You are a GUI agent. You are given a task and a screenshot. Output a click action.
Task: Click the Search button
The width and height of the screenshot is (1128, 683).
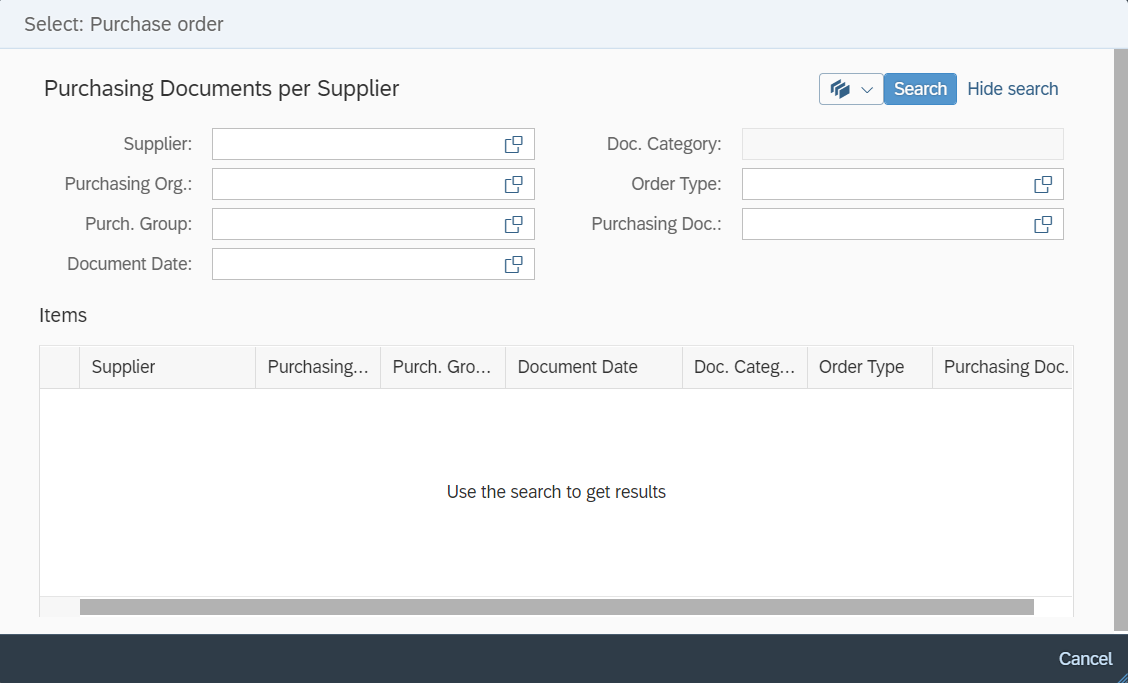920,89
